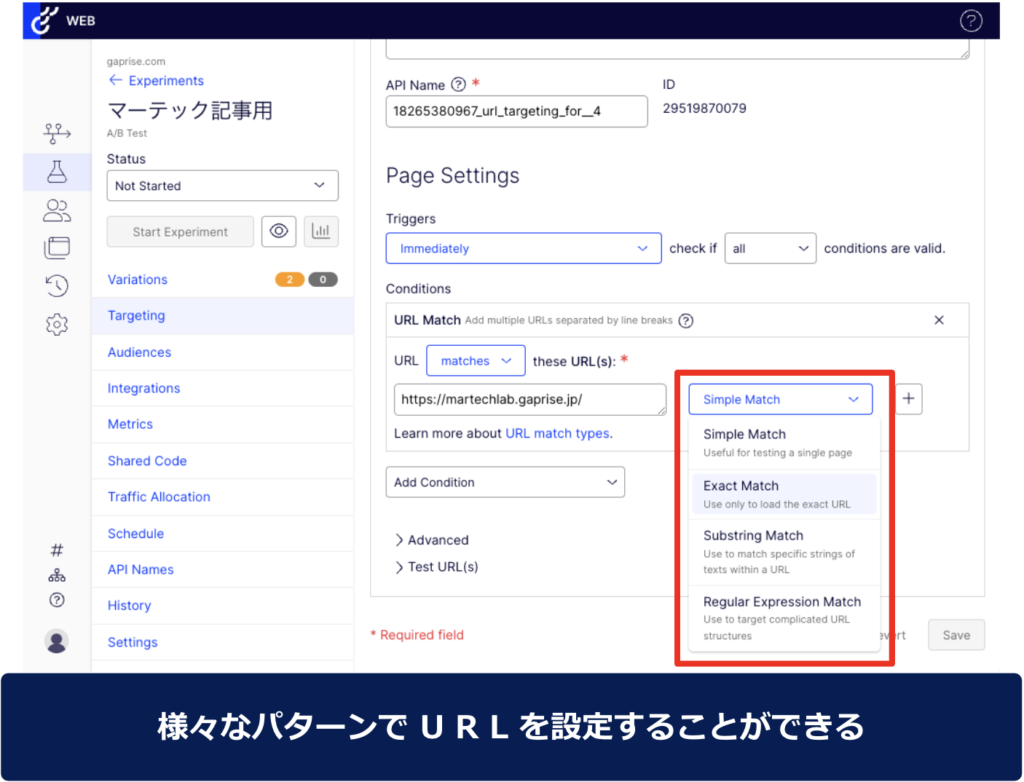Open the Audiences section in left menu
Screen dimensions: 1024x782
point(139,352)
